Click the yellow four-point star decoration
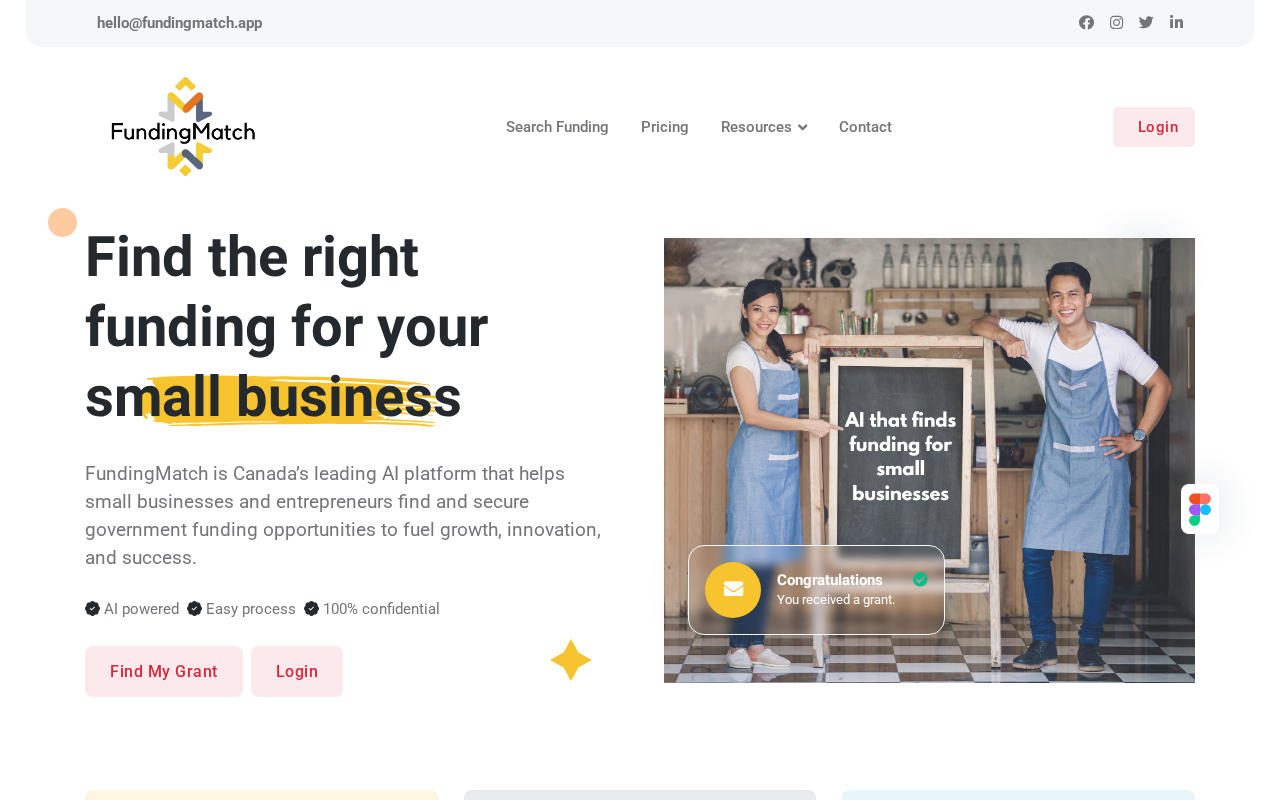The width and height of the screenshot is (1280, 800). click(x=571, y=660)
